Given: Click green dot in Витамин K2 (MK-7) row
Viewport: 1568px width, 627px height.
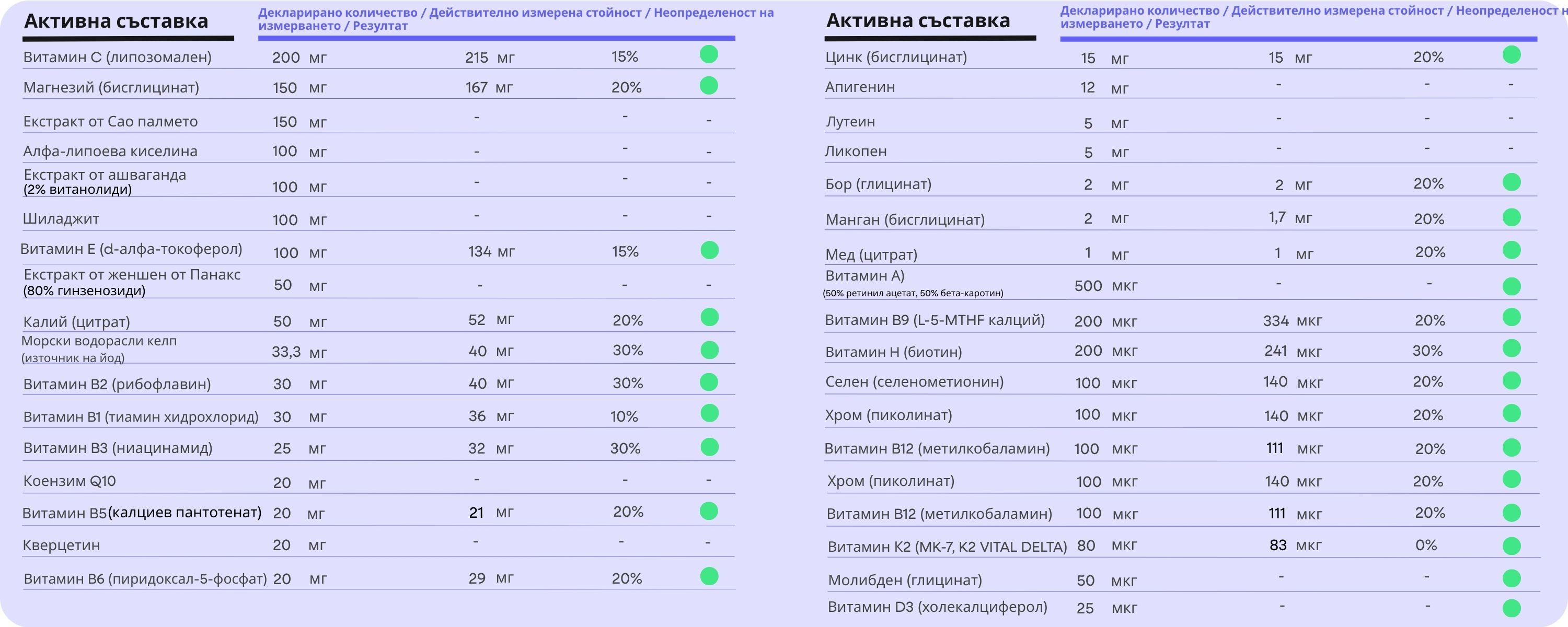Looking at the screenshot, I should [x=1512, y=545].
